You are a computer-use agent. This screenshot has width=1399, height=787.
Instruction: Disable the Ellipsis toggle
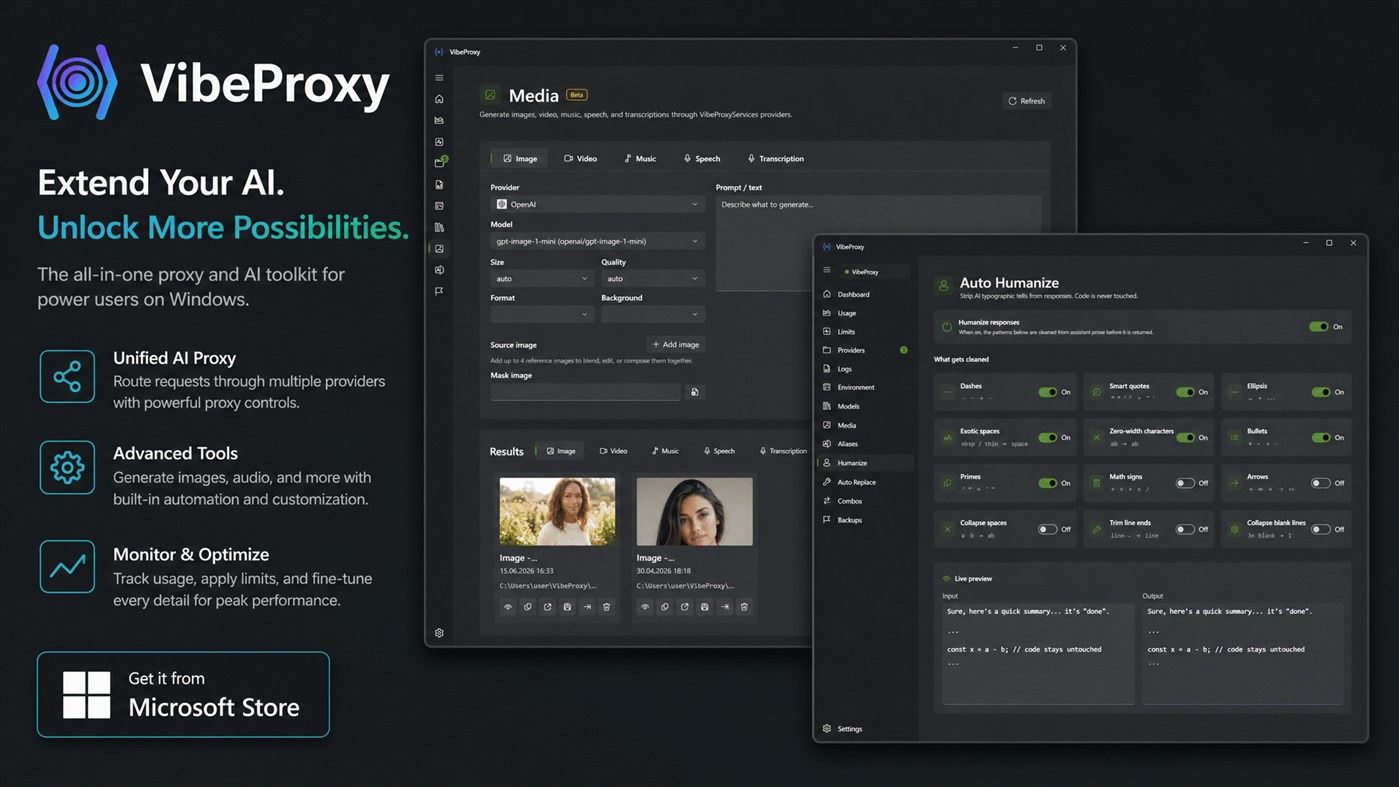pyautogui.click(x=1321, y=392)
